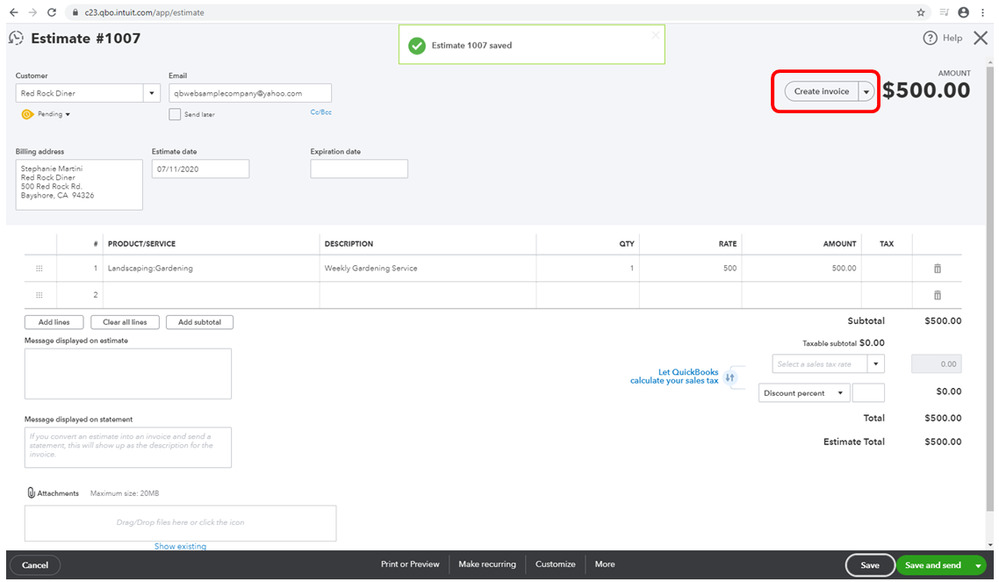The image size is (999, 582).
Task: Open the estimate history clock icon
Action: coord(16,38)
